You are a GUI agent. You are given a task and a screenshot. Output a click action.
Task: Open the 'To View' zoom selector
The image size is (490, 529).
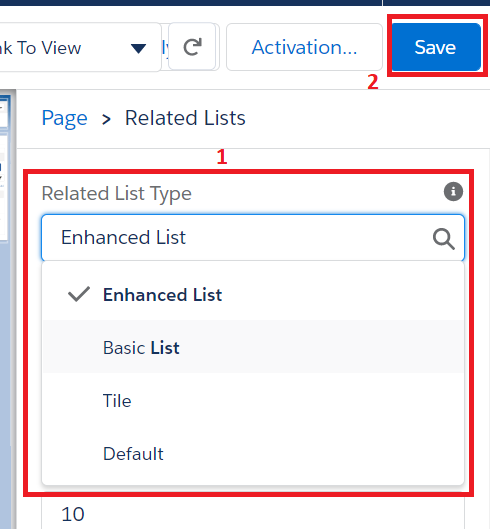[x=80, y=47]
